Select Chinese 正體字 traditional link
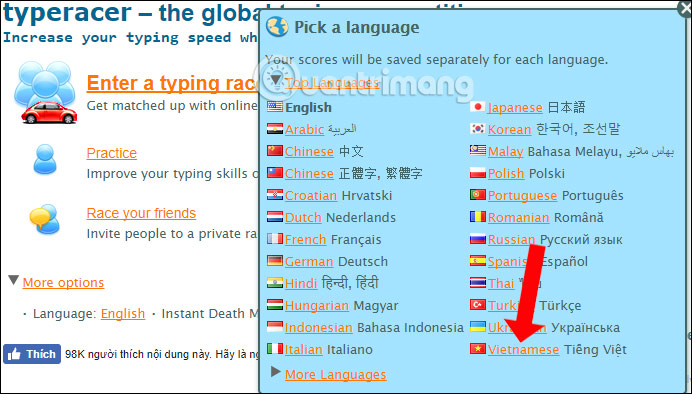The width and height of the screenshot is (692, 394). (x=309, y=173)
